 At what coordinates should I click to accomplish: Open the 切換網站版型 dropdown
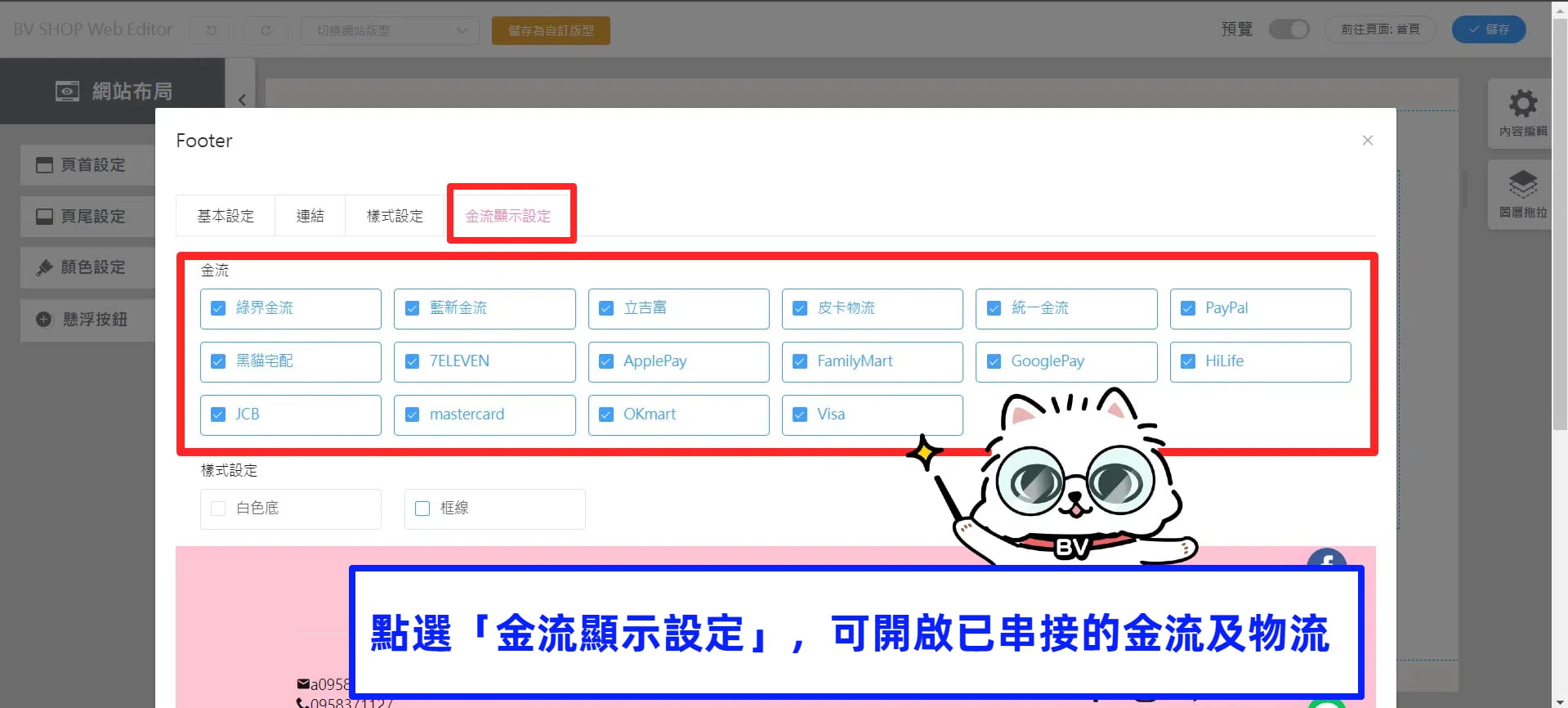tap(391, 30)
